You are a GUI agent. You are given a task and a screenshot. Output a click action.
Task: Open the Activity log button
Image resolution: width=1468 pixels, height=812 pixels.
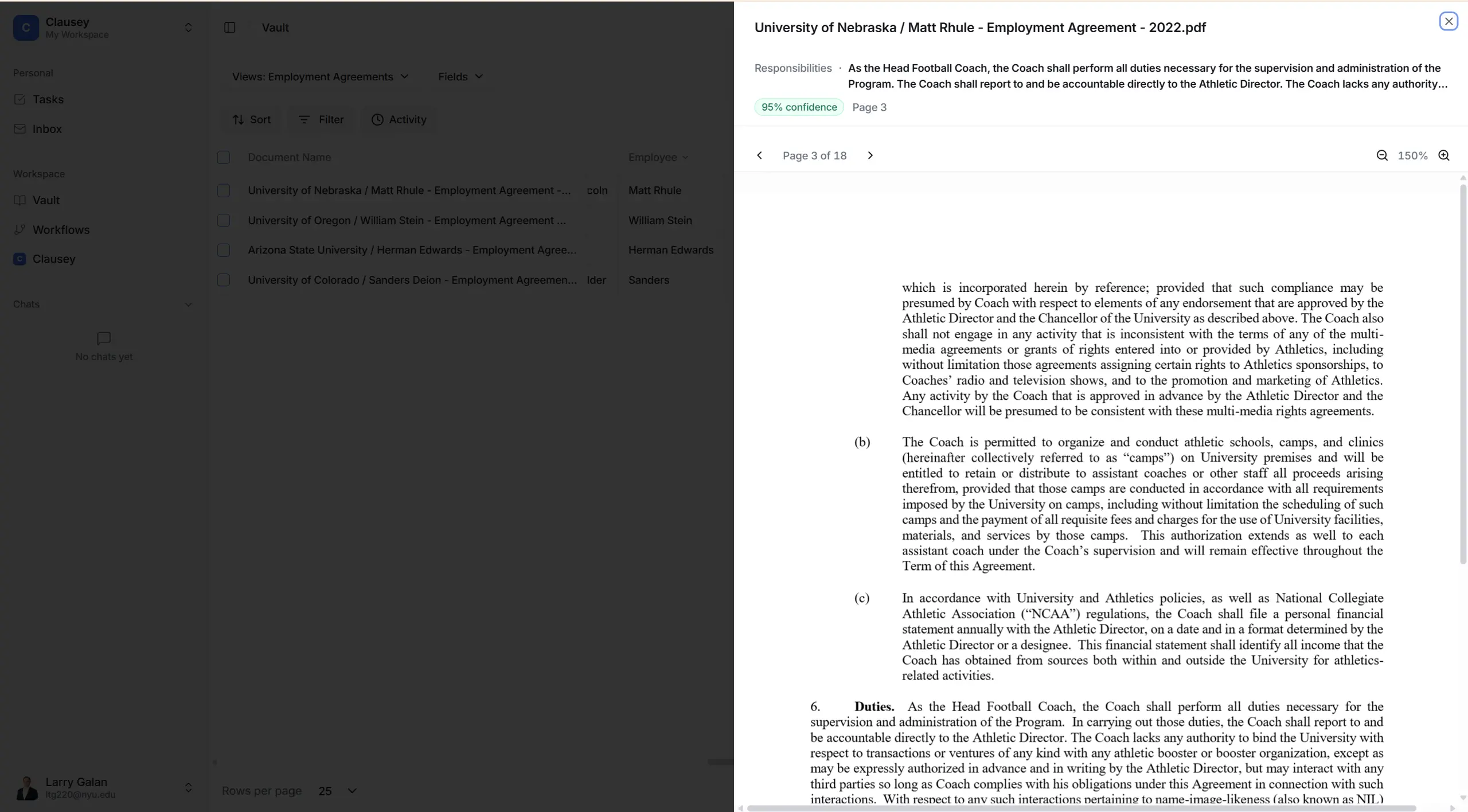pyautogui.click(x=399, y=119)
